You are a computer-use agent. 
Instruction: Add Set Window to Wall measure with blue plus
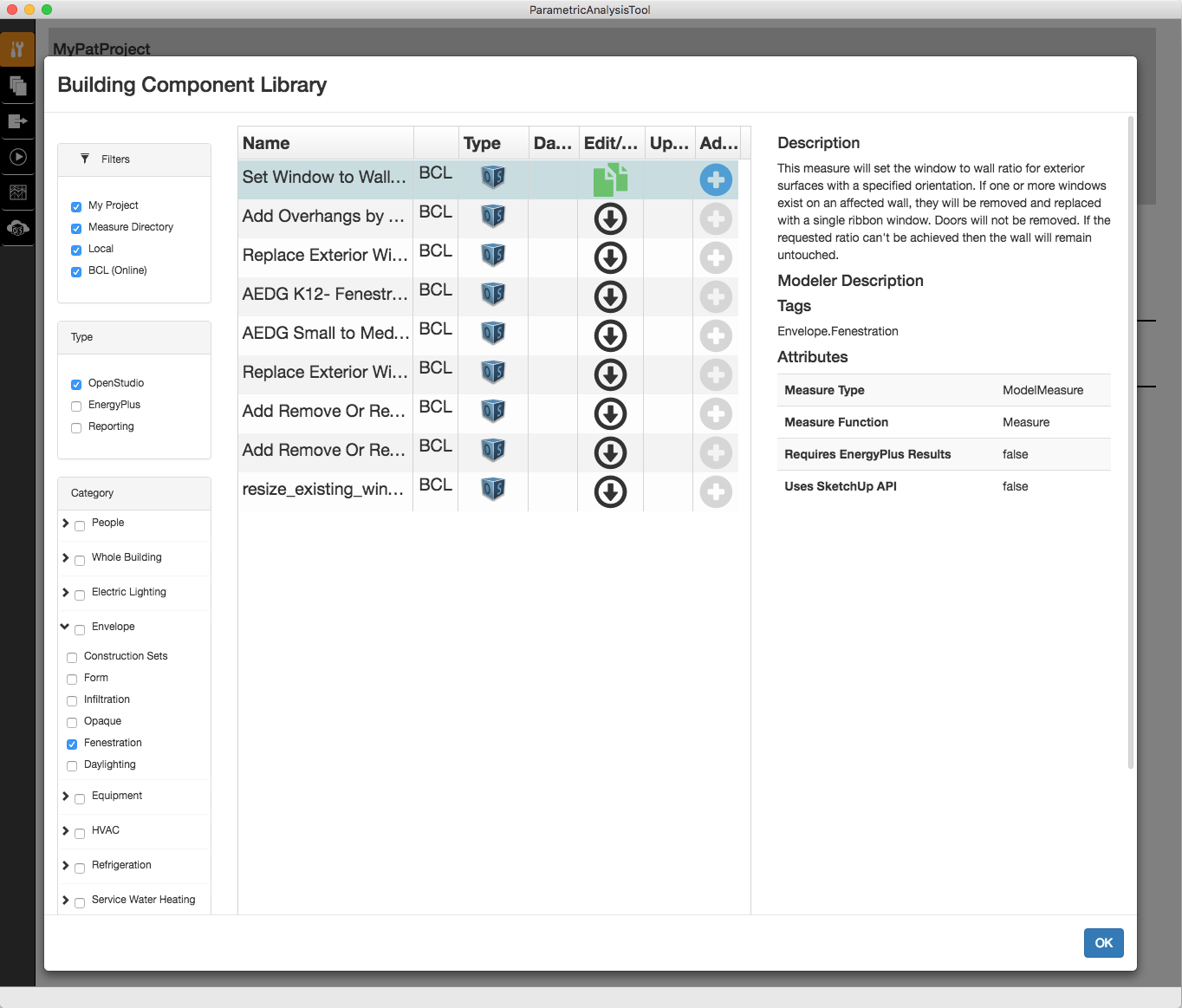pos(716,180)
